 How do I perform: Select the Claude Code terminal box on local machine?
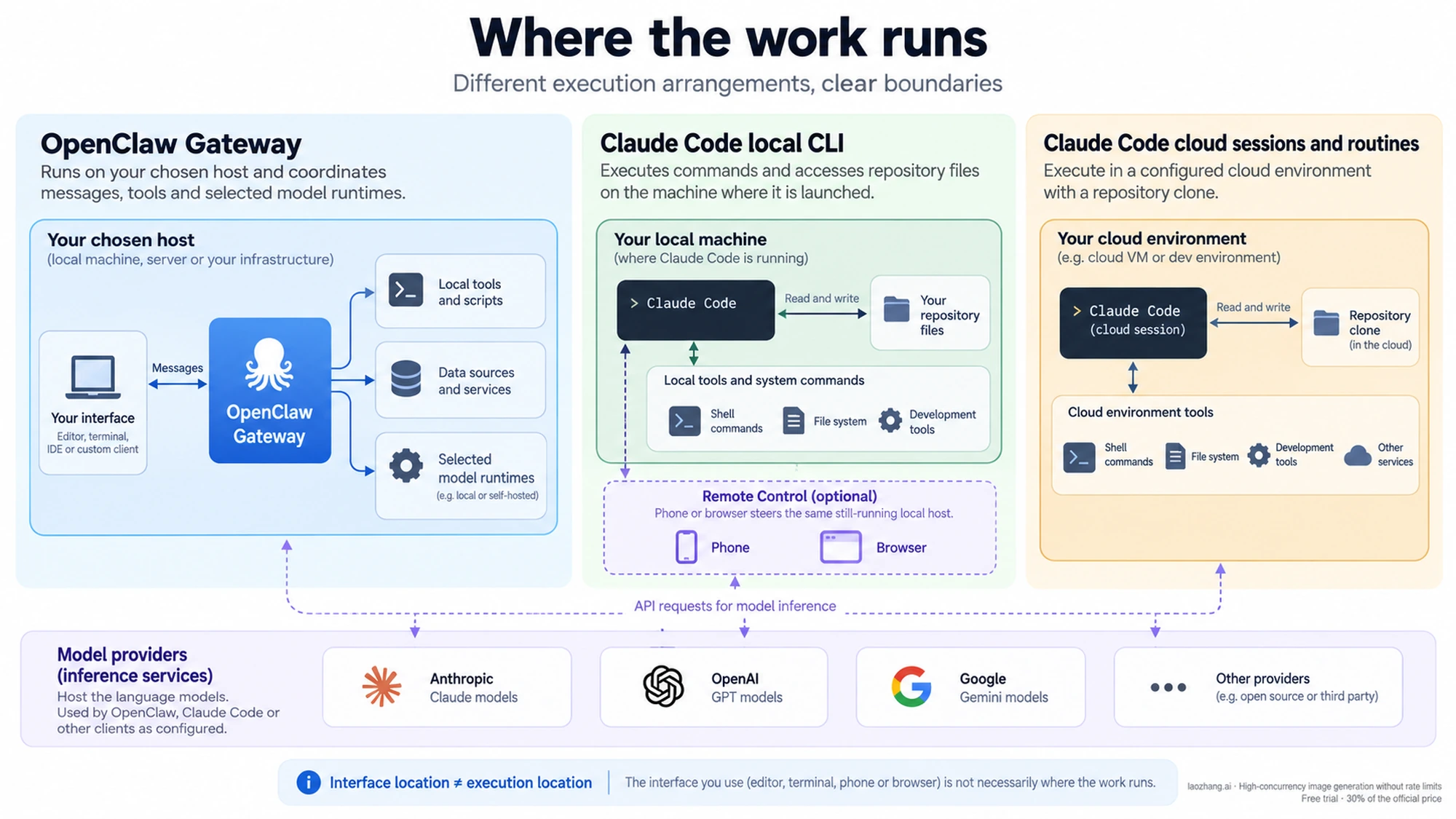[695, 310]
